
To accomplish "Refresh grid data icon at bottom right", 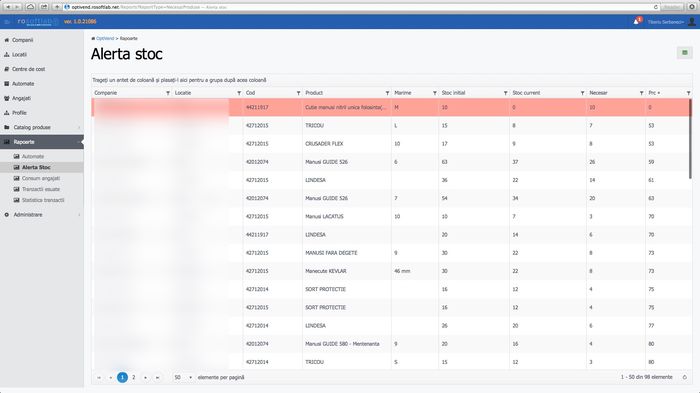I will coord(684,377).
